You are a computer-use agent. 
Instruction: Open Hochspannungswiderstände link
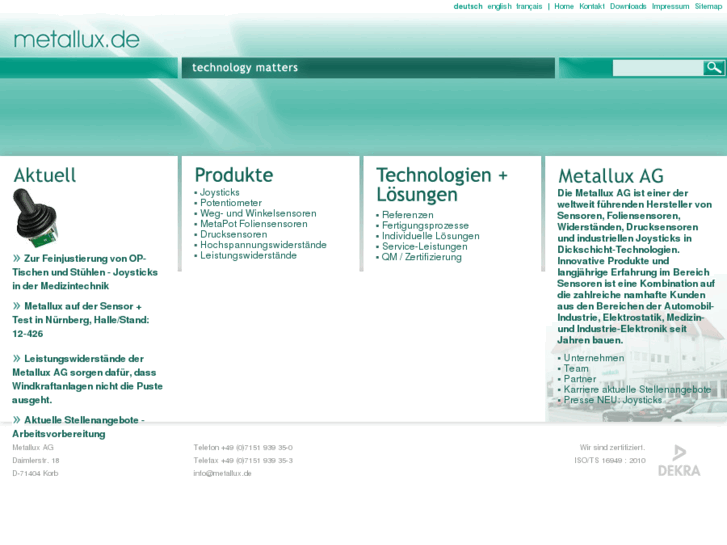coord(263,244)
